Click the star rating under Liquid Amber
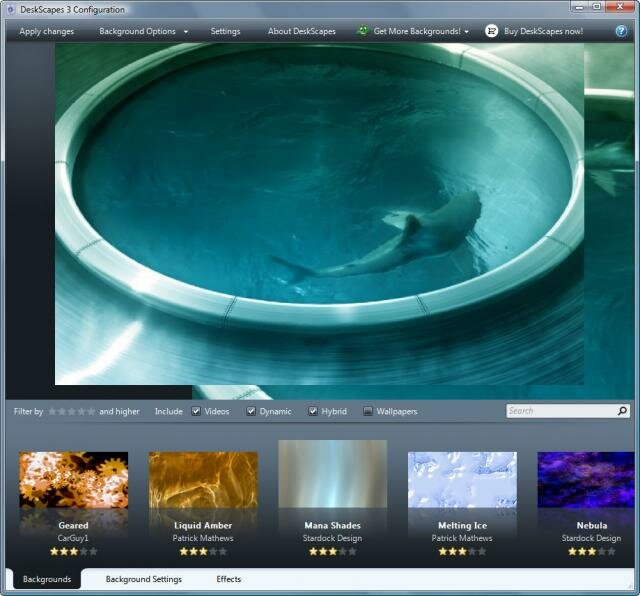 pos(203,552)
